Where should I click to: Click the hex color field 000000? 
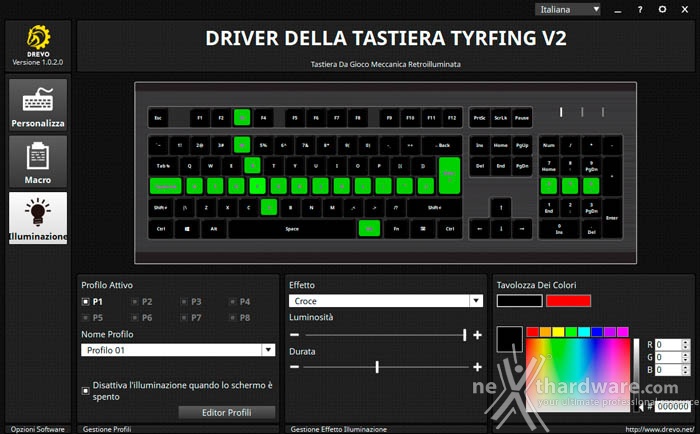point(673,406)
